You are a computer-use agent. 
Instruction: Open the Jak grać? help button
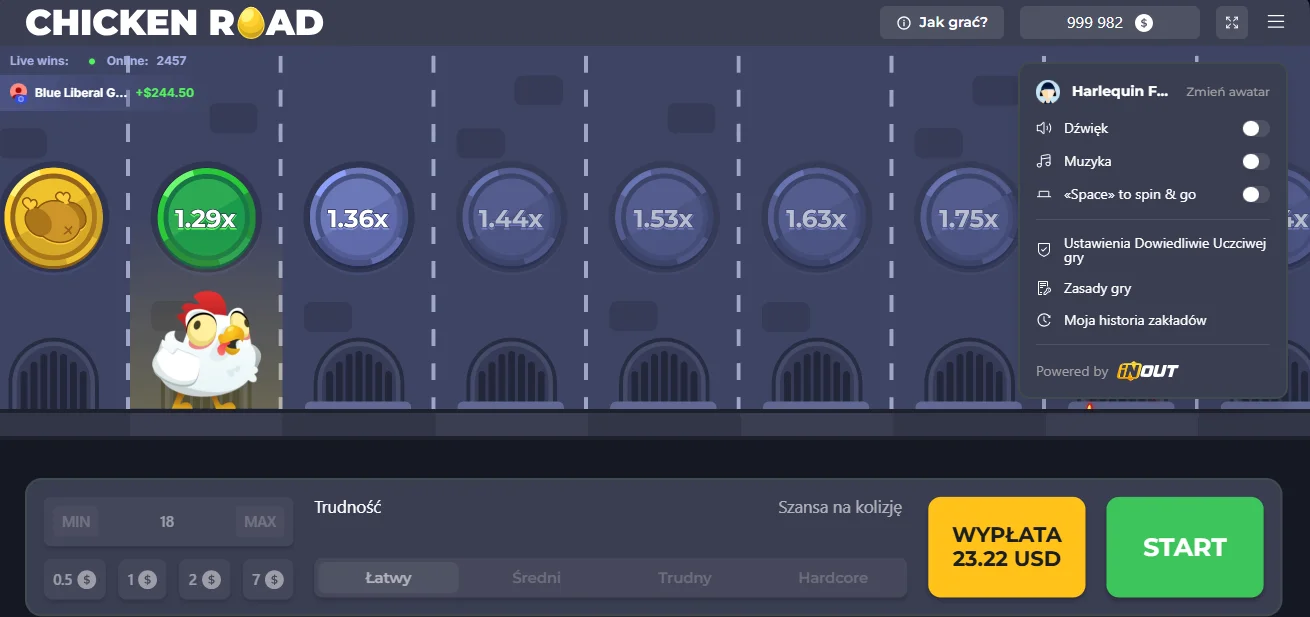point(941,22)
